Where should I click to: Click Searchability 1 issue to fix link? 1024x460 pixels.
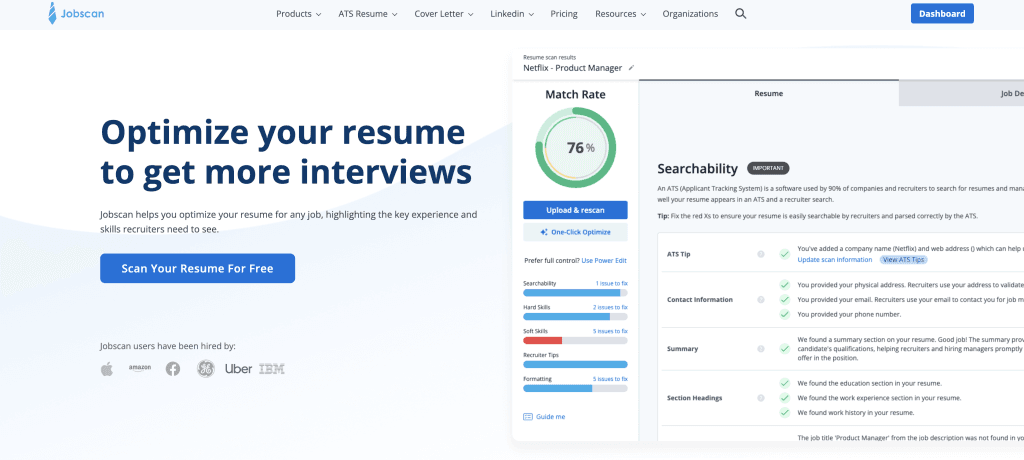(611, 284)
